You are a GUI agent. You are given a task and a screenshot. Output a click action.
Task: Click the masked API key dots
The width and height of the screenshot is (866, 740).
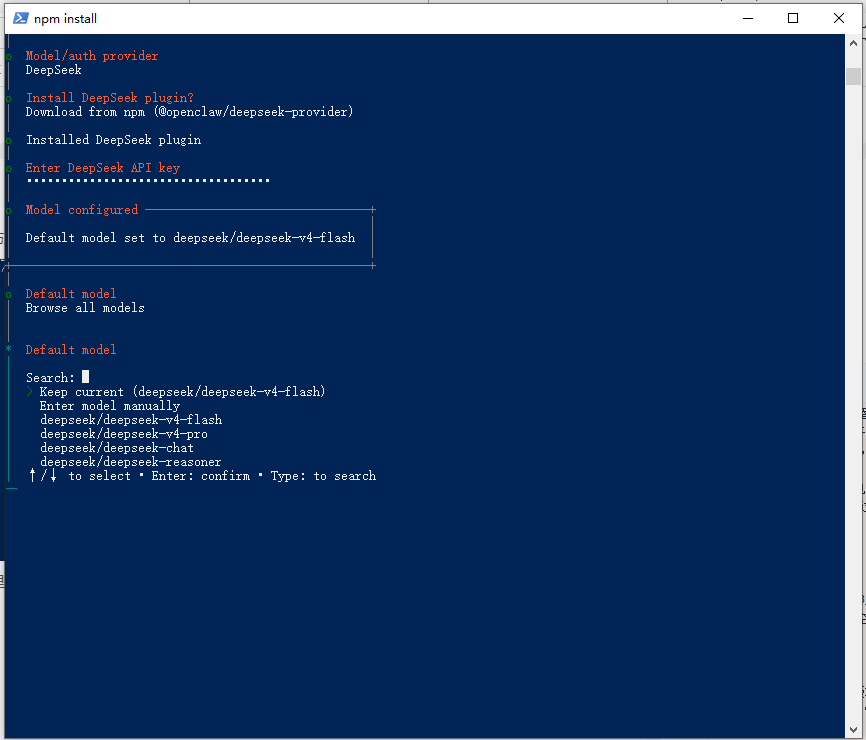(x=148, y=181)
